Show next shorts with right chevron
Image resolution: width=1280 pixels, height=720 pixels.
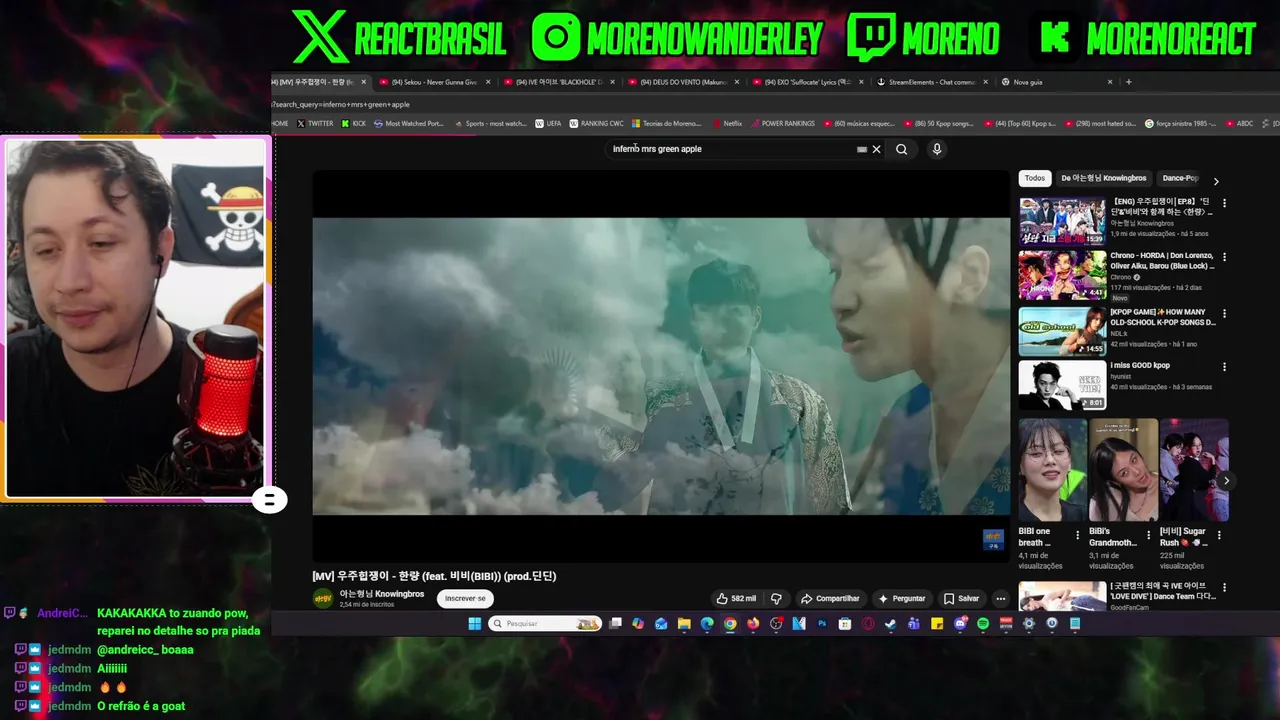(x=1226, y=481)
